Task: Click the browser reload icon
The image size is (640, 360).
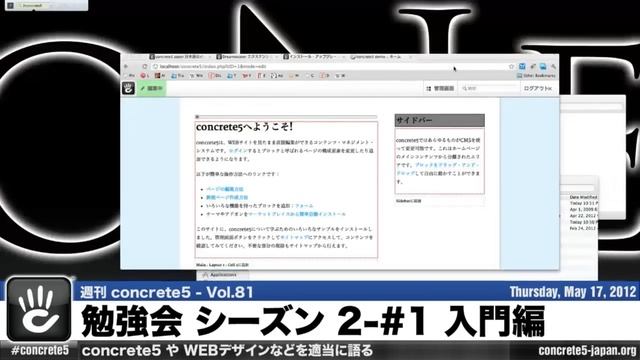Action: pyautogui.click(x=144, y=66)
